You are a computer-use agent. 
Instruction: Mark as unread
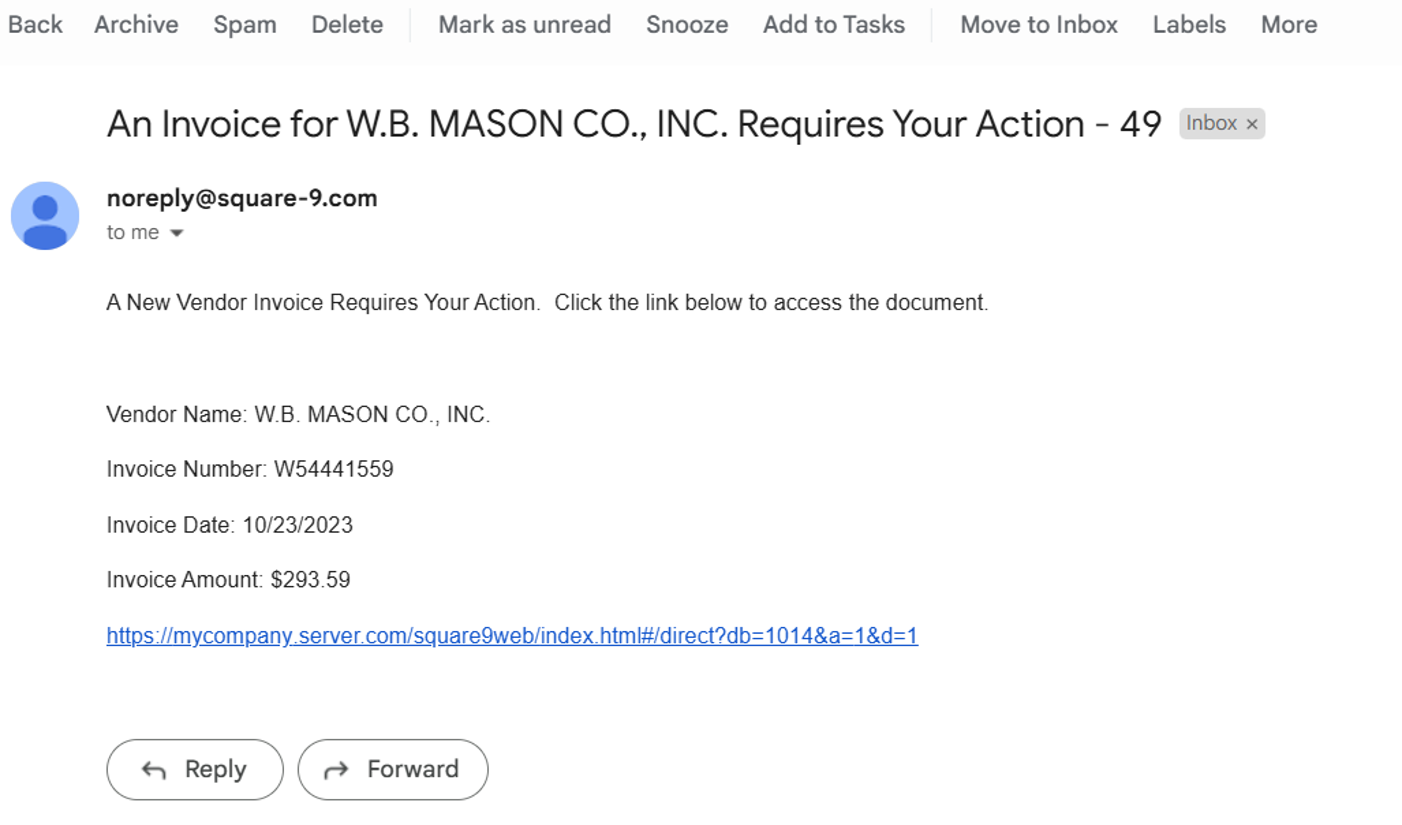pyautogui.click(x=524, y=25)
